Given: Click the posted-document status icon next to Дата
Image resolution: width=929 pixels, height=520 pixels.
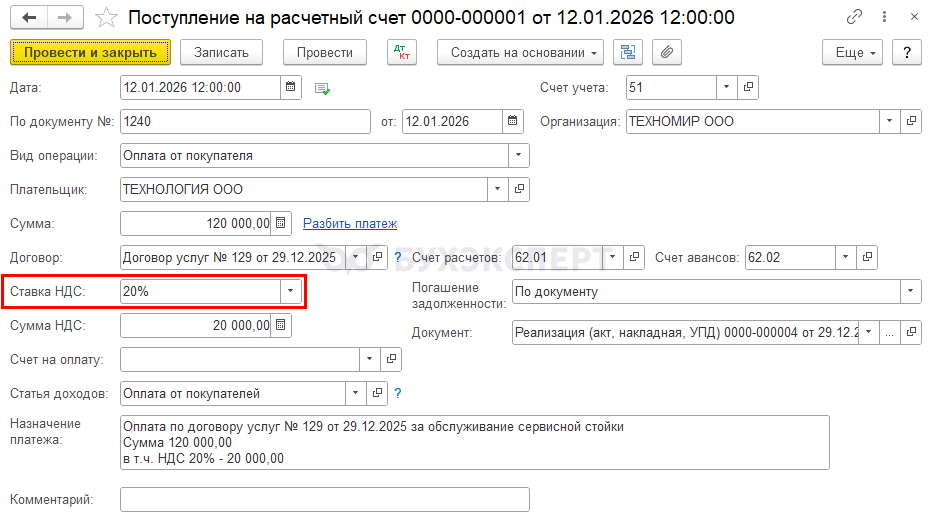Looking at the screenshot, I should coord(322,88).
